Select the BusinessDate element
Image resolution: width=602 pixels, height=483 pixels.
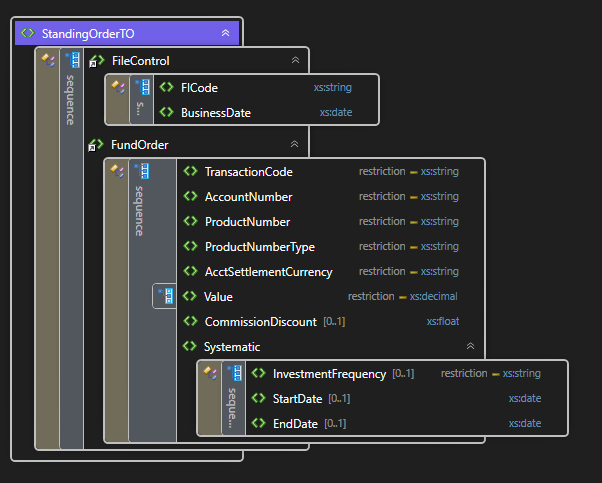pyautogui.click(x=215, y=113)
